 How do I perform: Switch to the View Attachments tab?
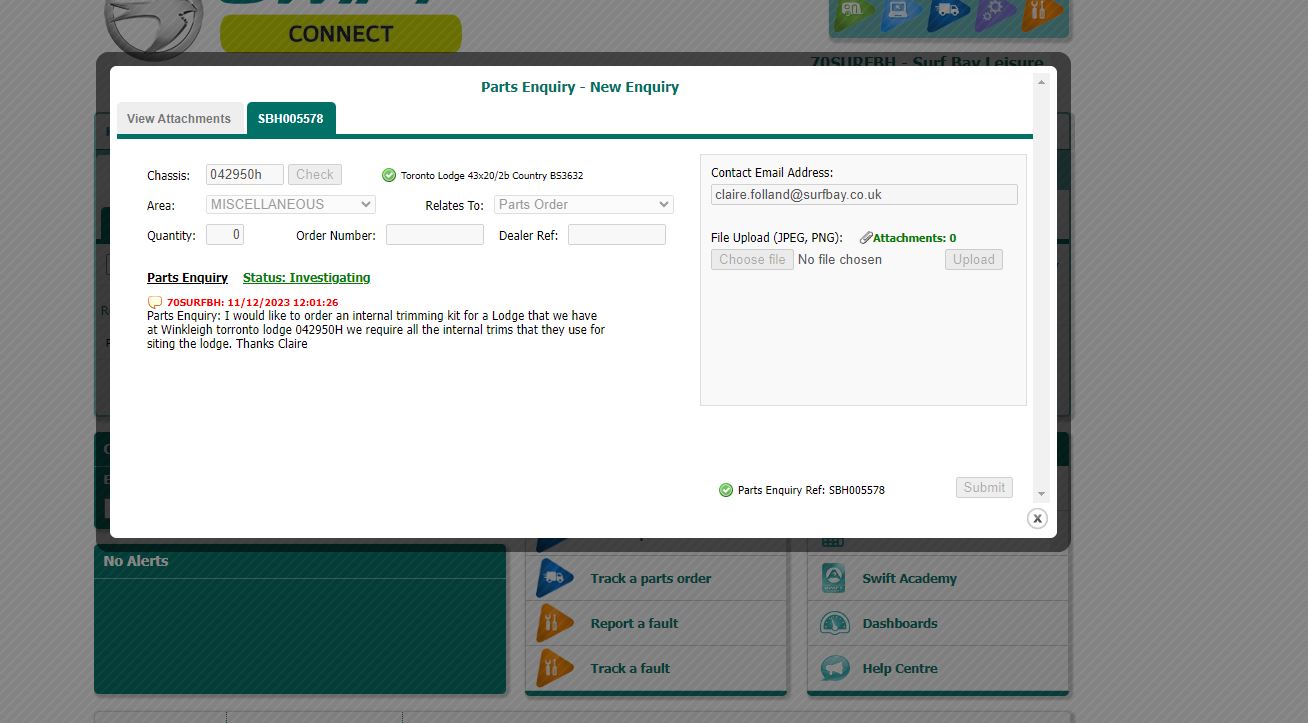point(179,118)
